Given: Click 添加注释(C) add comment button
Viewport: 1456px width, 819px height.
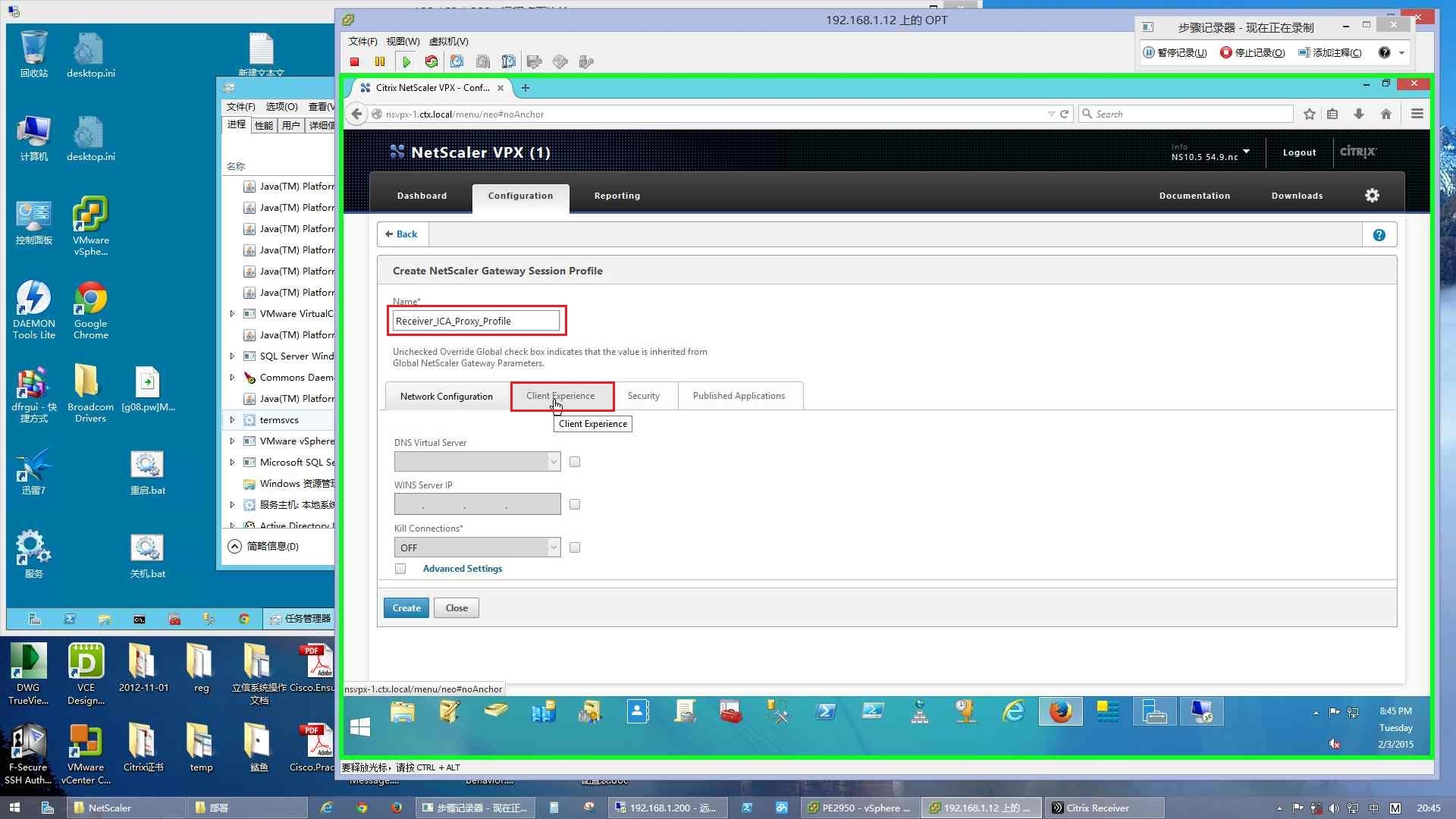Looking at the screenshot, I should click(x=1330, y=53).
